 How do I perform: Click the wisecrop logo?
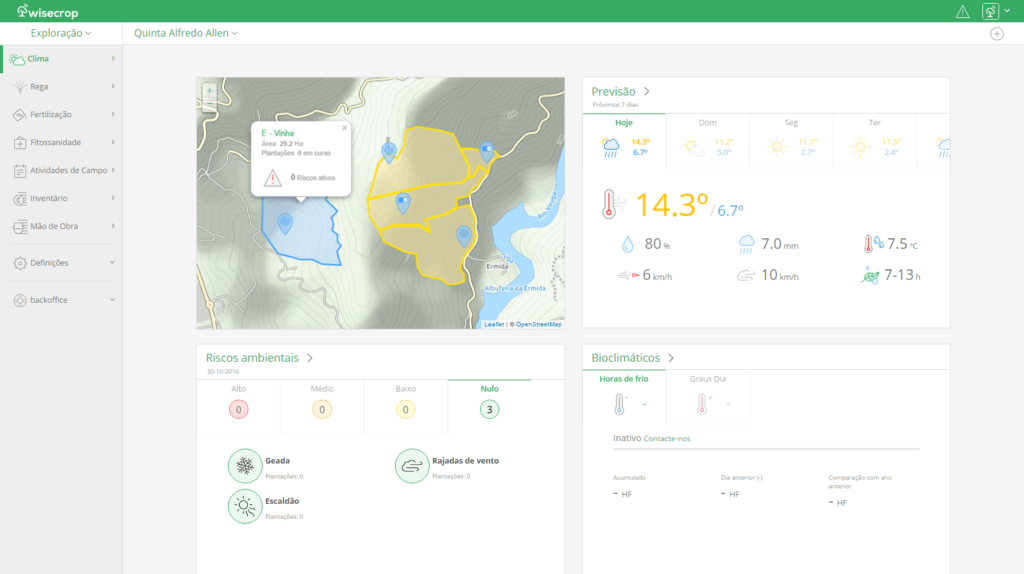48,12
